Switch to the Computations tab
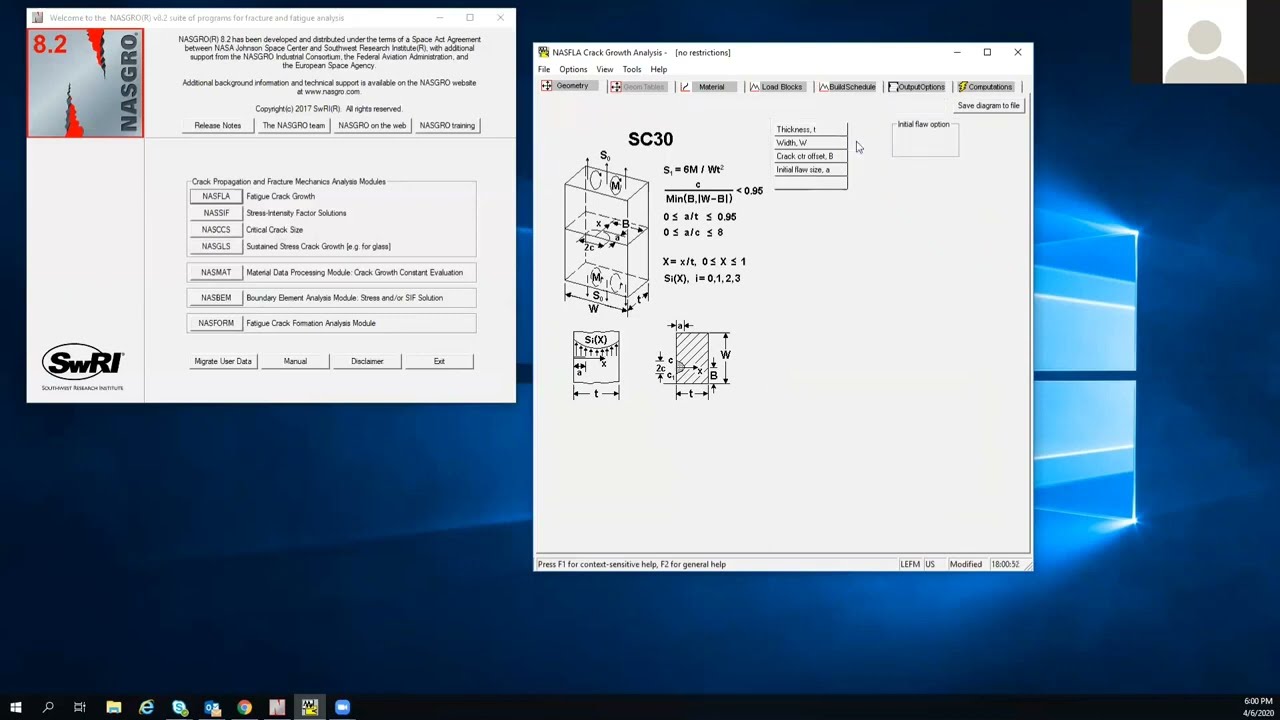Screen dimensions: 1280x720 click(x=985, y=87)
